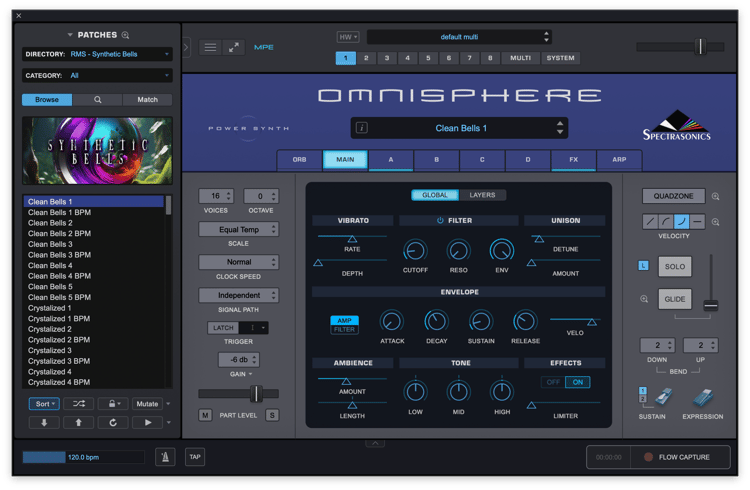Toggle the L legato button
750x490 pixels.
click(643, 266)
